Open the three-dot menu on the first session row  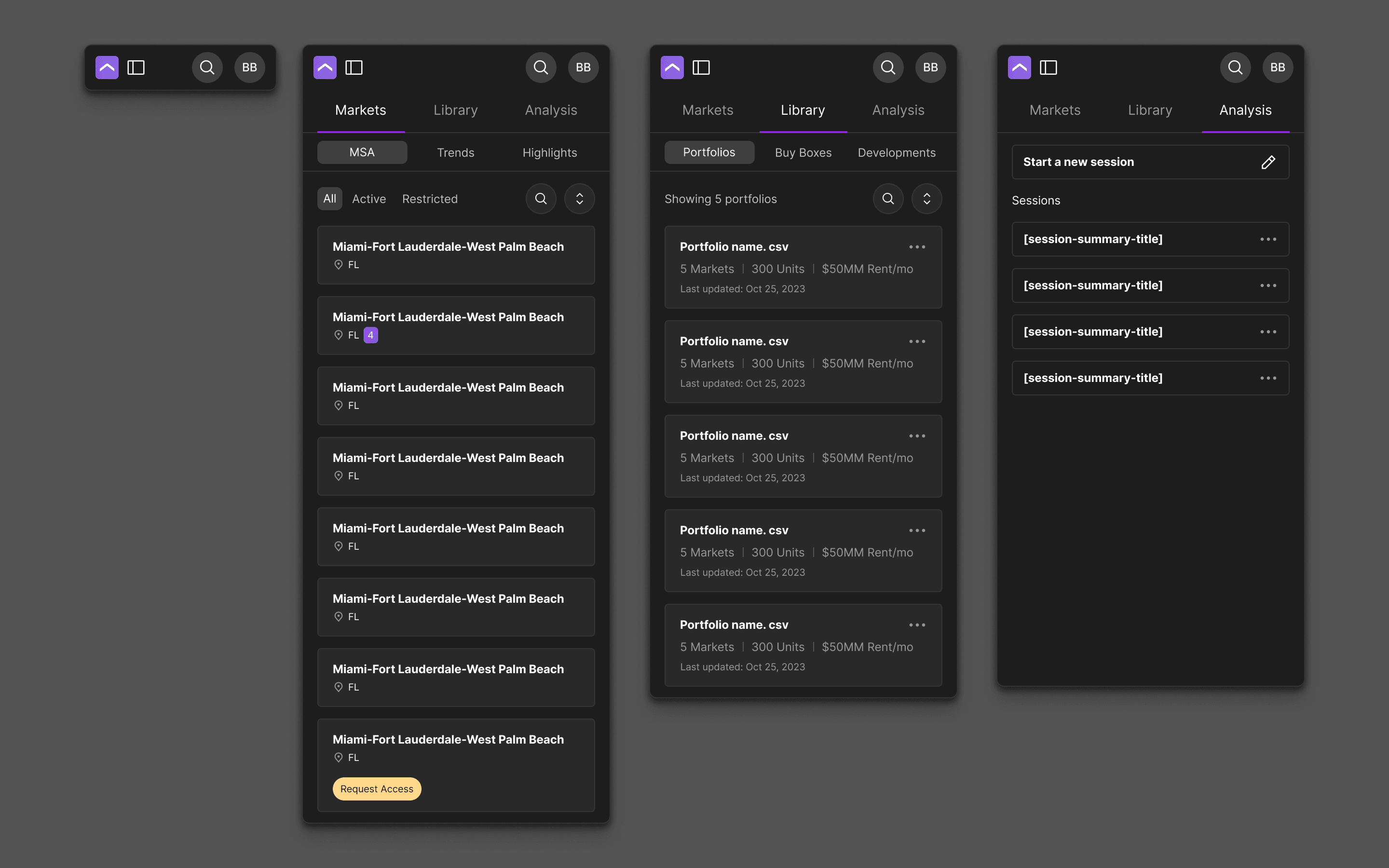1268,239
